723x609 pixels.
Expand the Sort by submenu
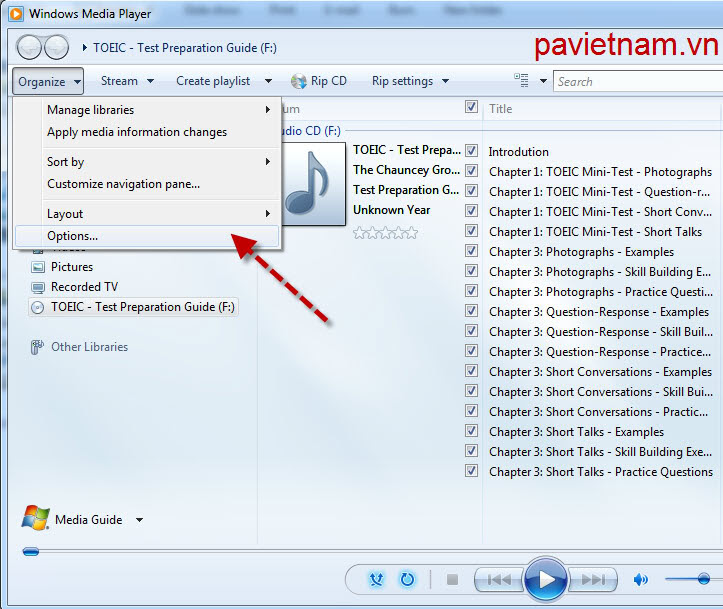(268, 162)
